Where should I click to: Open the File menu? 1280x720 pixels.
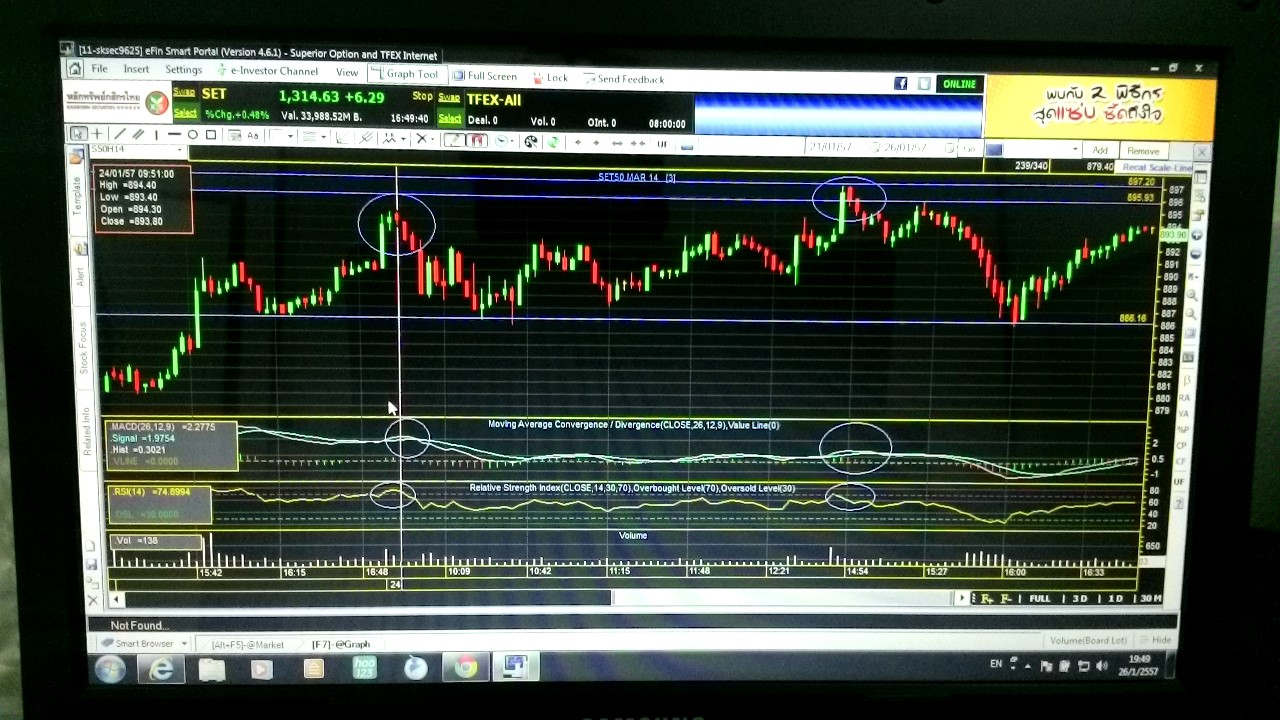click(x=100, y=69)
